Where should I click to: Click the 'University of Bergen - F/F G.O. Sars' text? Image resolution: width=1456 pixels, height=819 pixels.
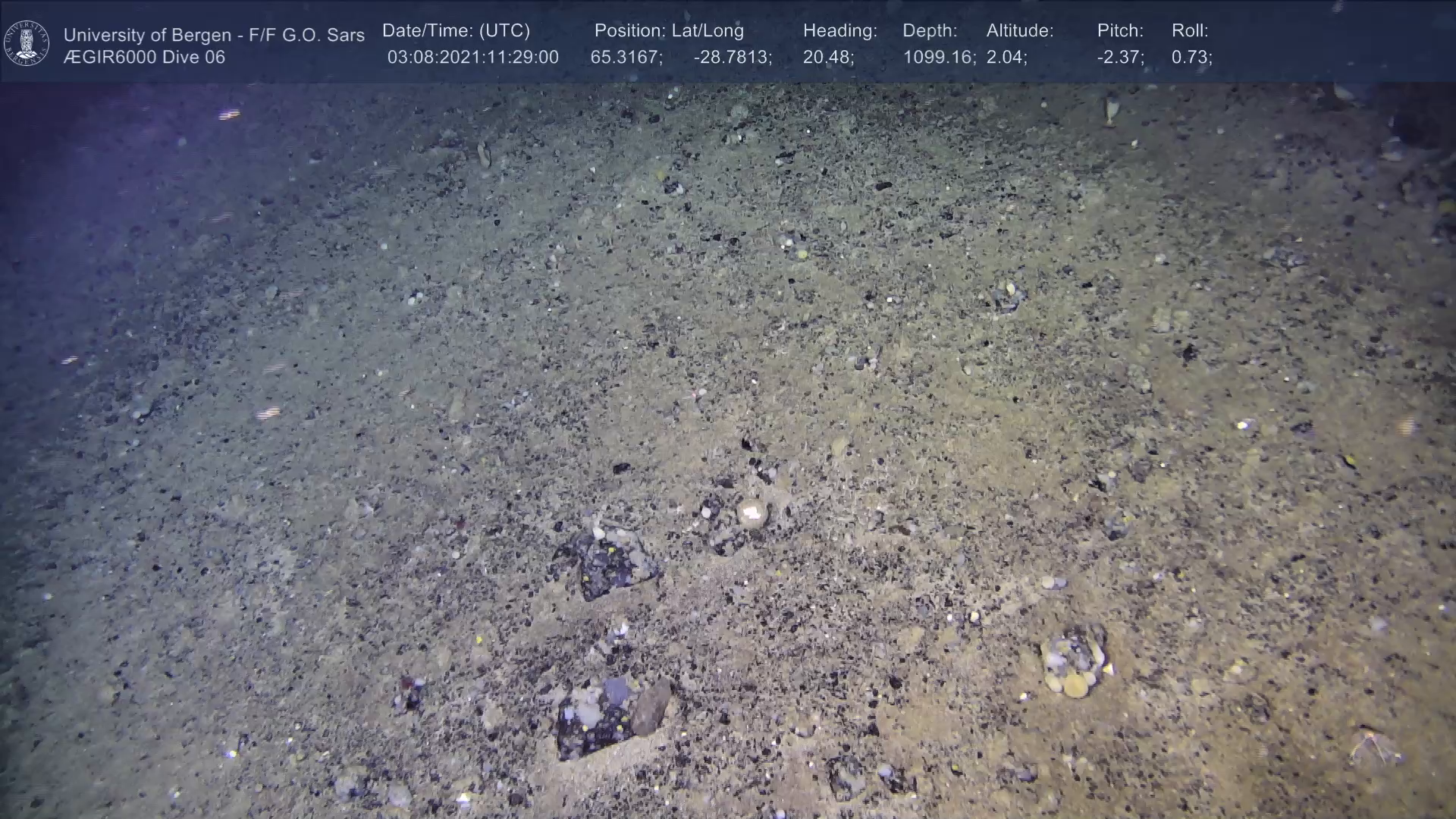pos(214,35)
